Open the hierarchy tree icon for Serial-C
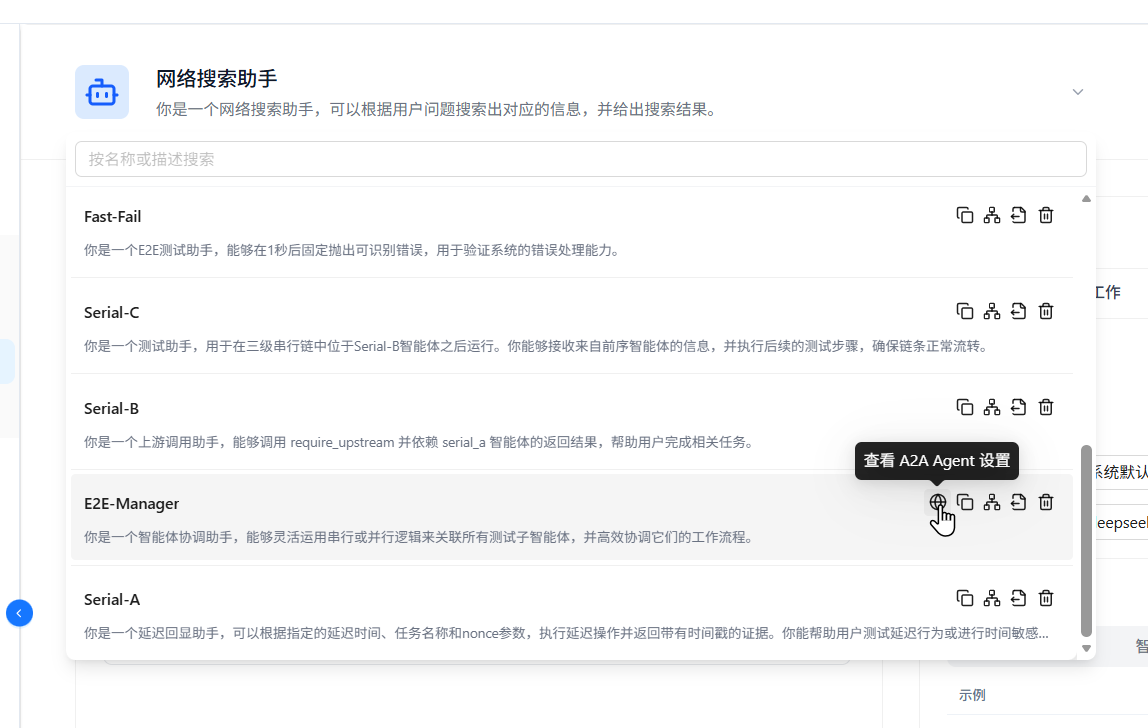The image size is (1148, 728). click(x=992, y=311)
